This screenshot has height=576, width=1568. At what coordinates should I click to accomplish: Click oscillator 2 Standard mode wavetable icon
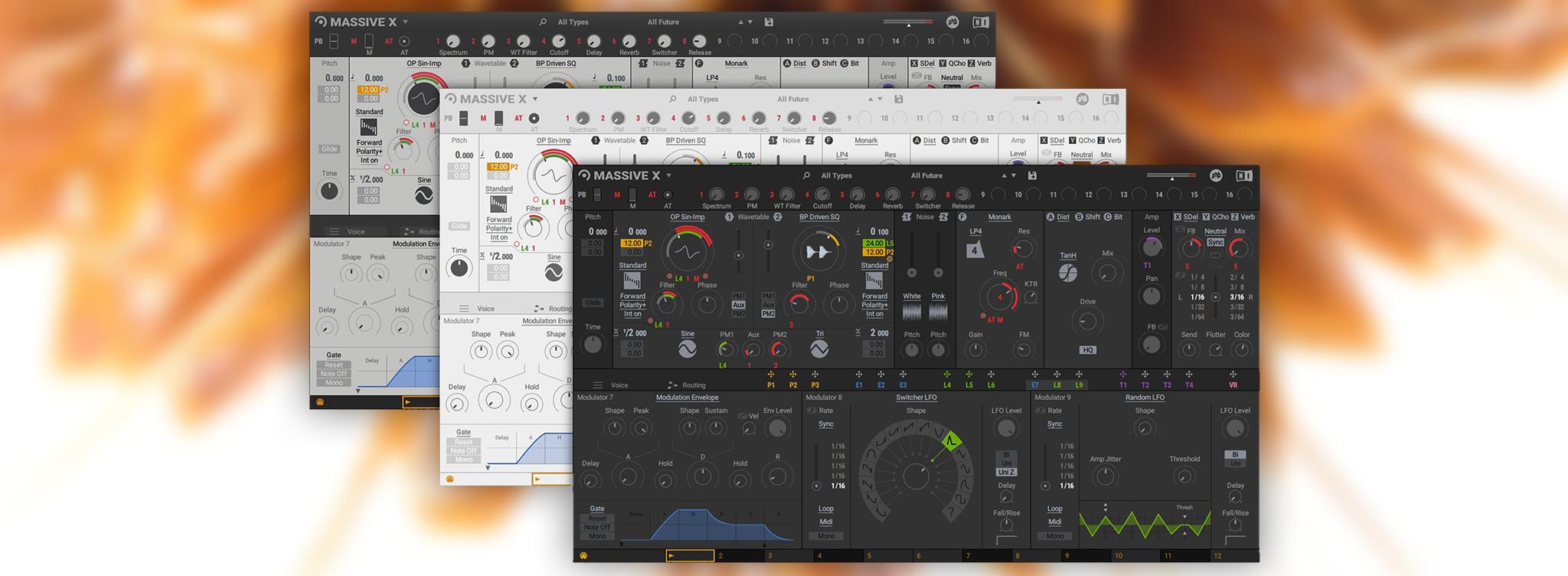(874, 280)
